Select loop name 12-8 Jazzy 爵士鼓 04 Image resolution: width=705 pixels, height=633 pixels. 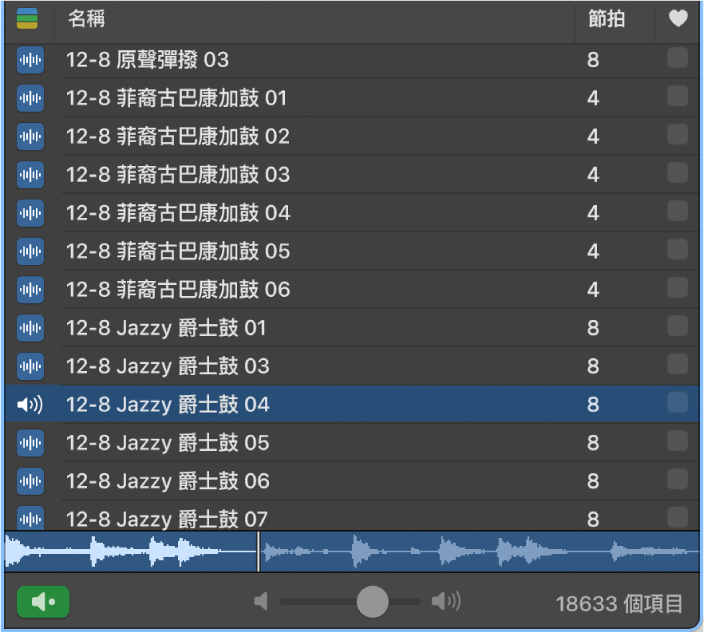[168, 405]
